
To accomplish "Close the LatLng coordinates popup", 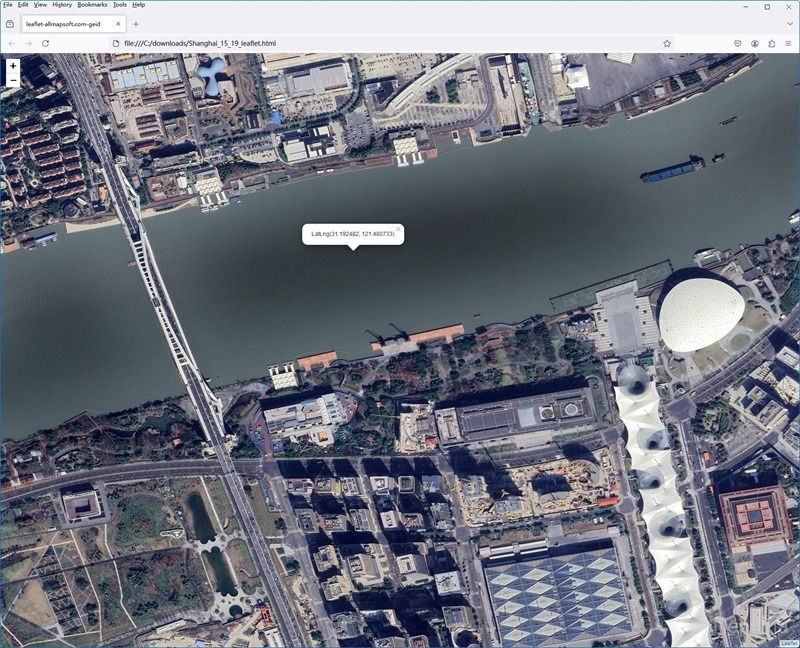I will [x=397, y=230].
